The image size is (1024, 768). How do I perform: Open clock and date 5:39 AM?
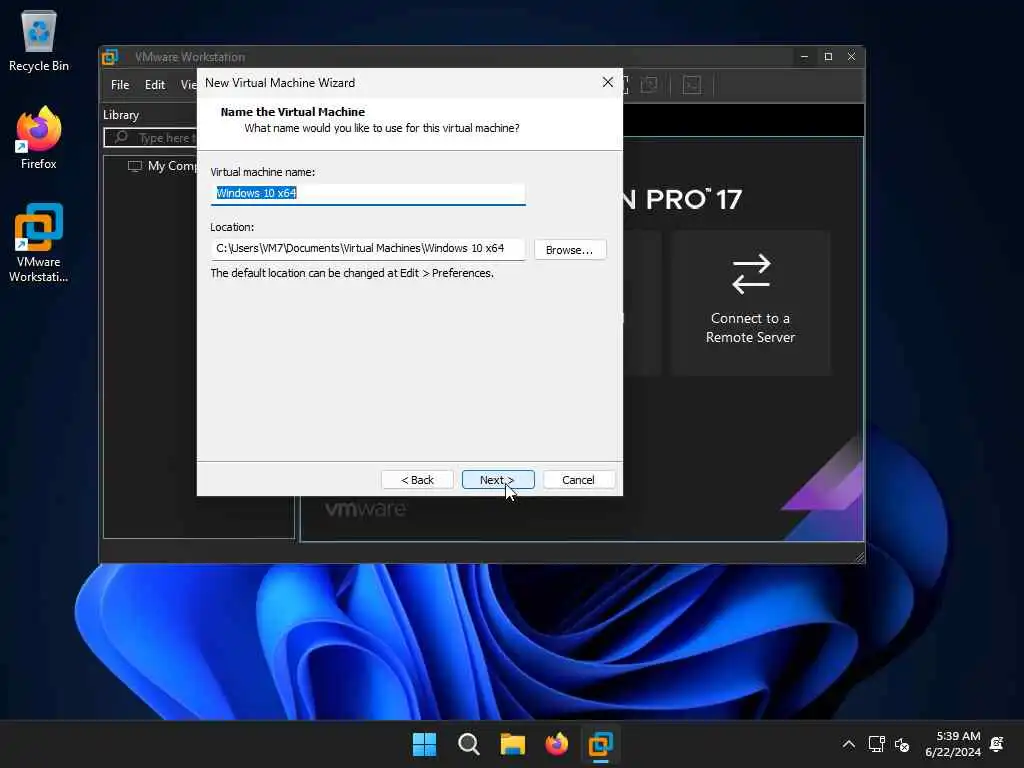point(953,744)
